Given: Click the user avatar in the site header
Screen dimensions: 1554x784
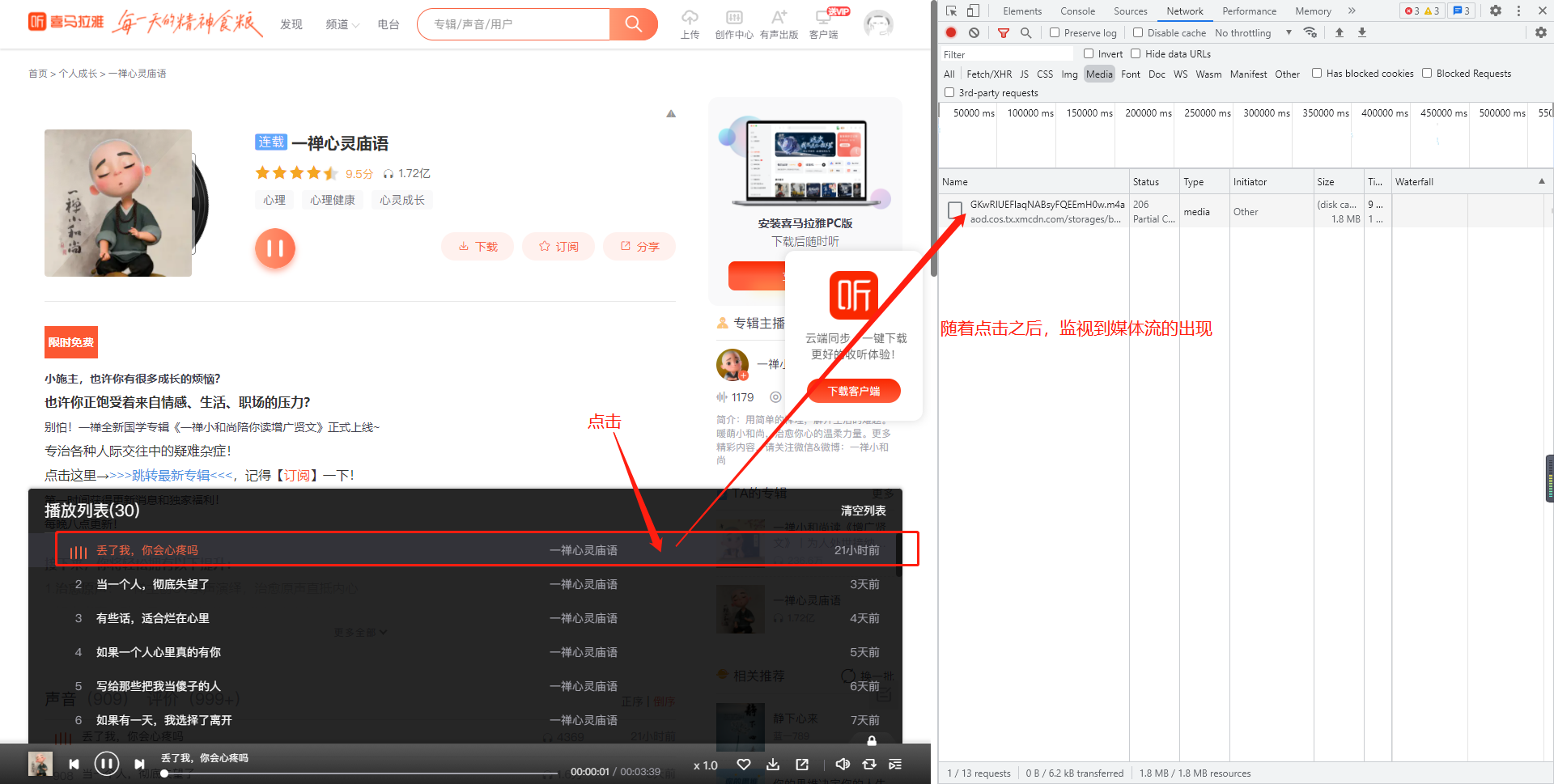Looking at the screenshot, I should point(878,24).
